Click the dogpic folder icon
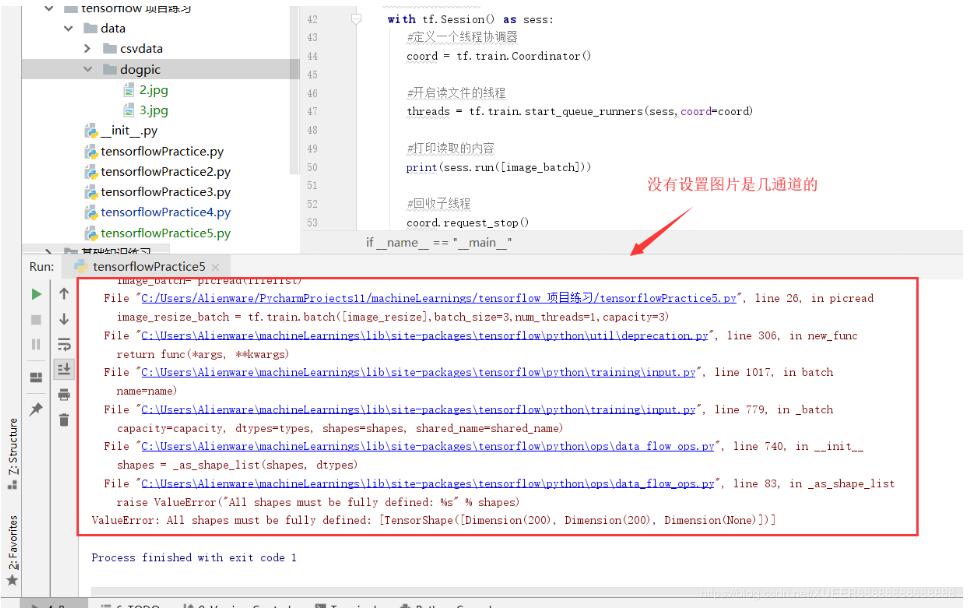 (110, 69)
